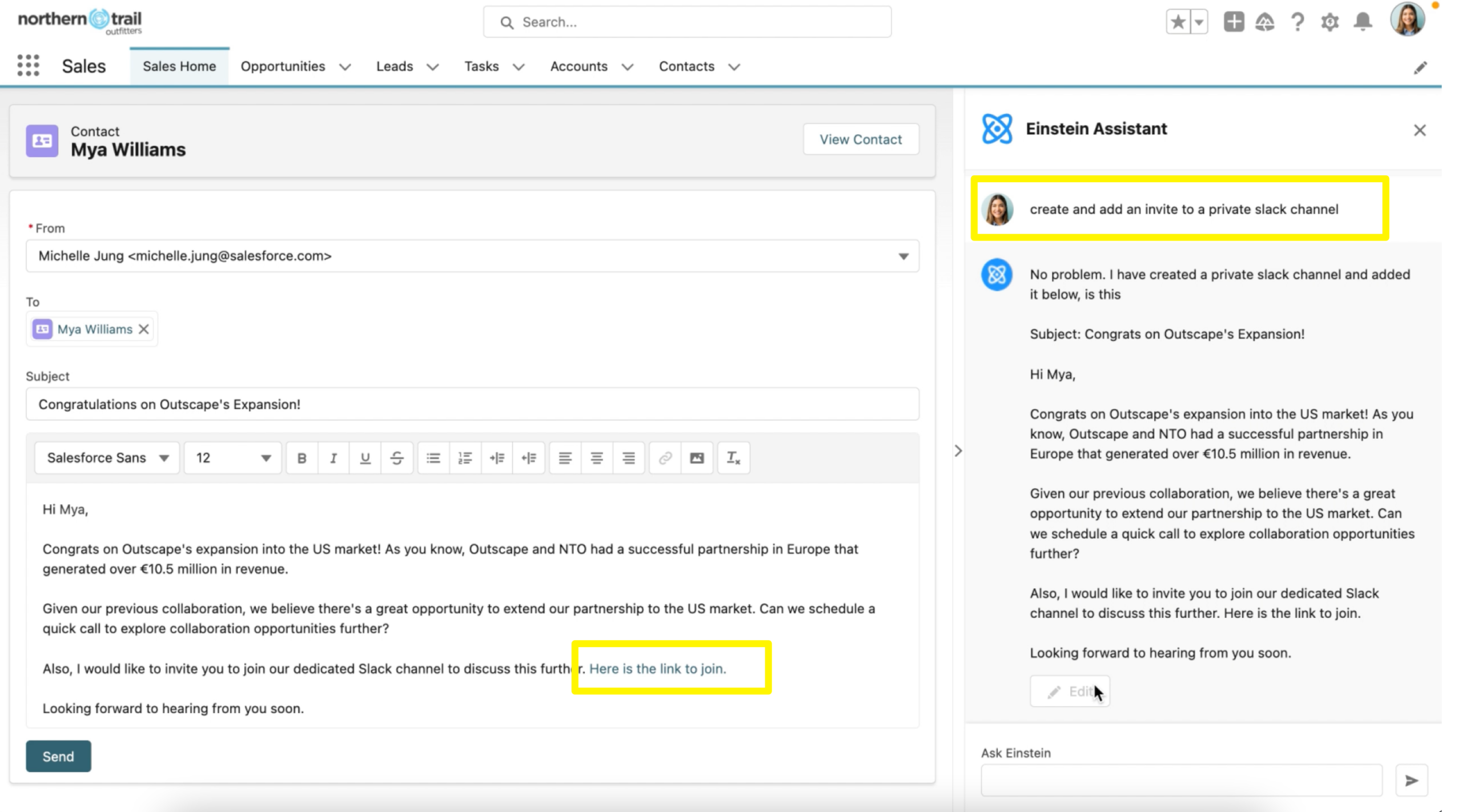Click the insert image icon
1462x812 pixels.
[x=697, y=458]
